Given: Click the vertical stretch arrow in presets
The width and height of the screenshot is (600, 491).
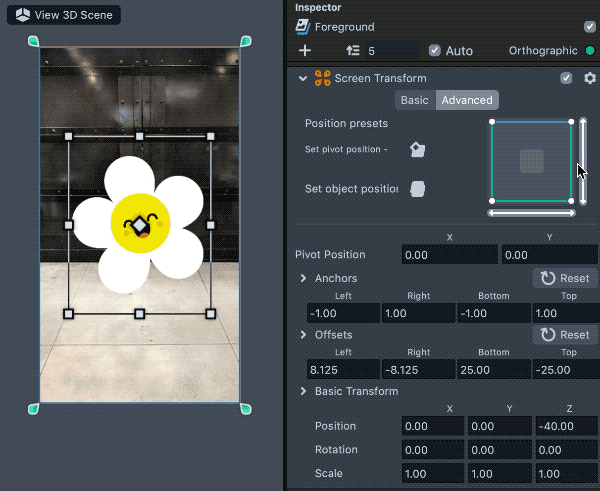Looking at the screenshot, I should pyautogui.click(x=582, y=160).
